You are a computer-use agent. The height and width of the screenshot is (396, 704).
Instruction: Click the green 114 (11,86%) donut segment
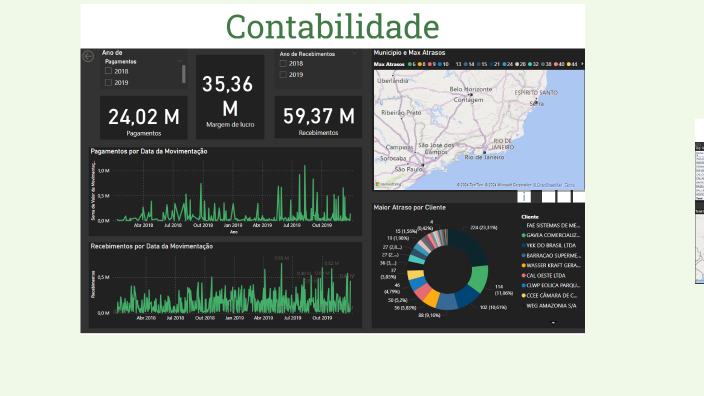tap(479, 278)
